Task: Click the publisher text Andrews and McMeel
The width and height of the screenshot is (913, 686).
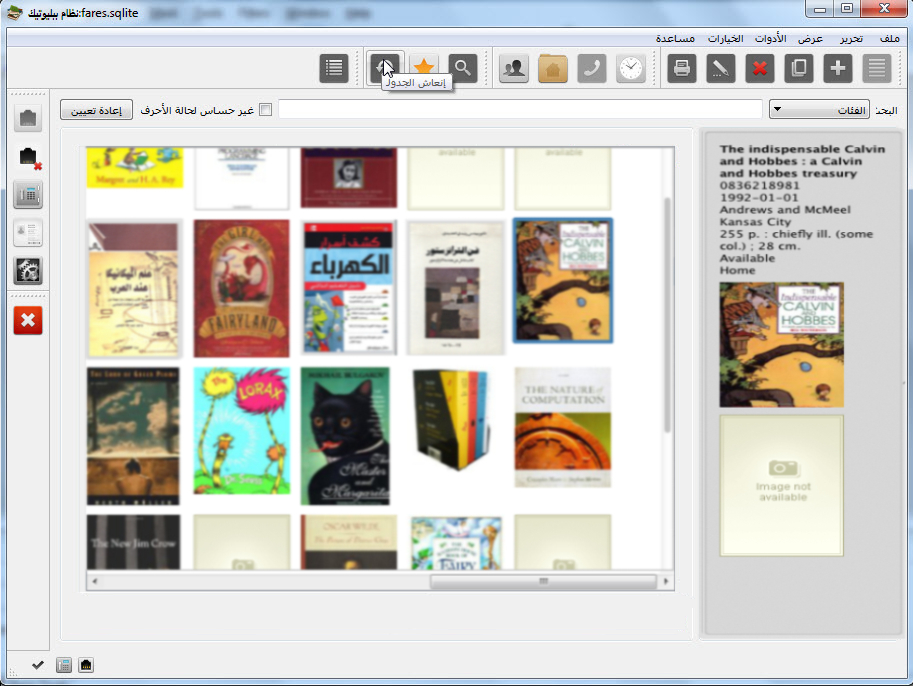Action: 785,210
